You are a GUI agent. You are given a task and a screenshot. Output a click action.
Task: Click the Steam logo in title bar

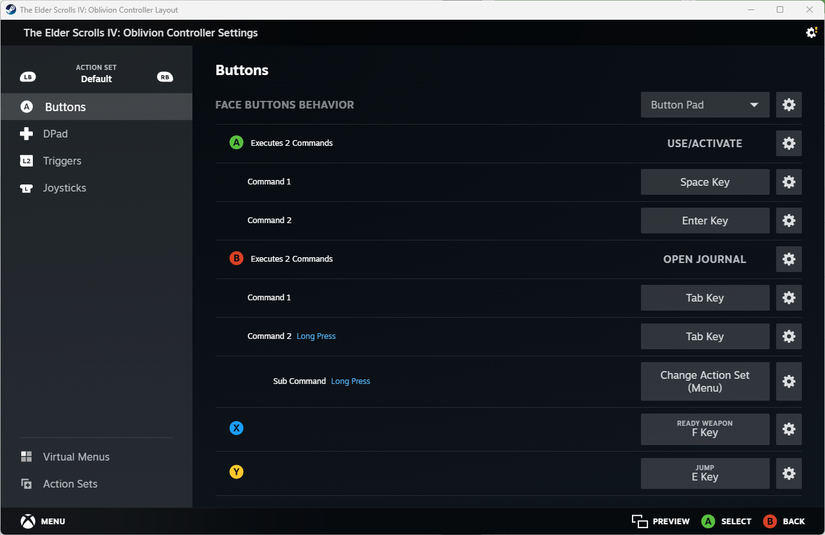point(11,9)
